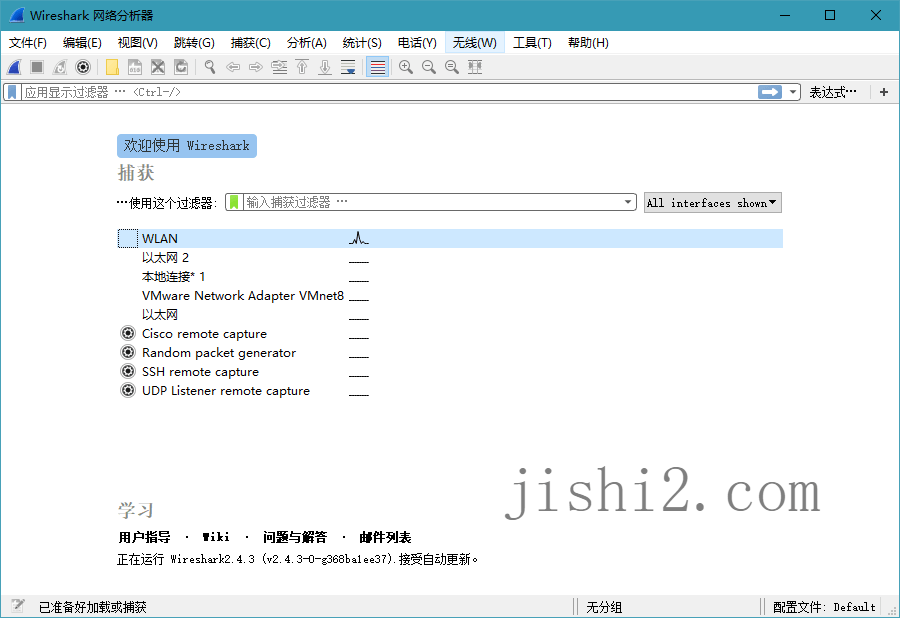Reload this capture file icon

pyautogui.click(x=181, y=67)
